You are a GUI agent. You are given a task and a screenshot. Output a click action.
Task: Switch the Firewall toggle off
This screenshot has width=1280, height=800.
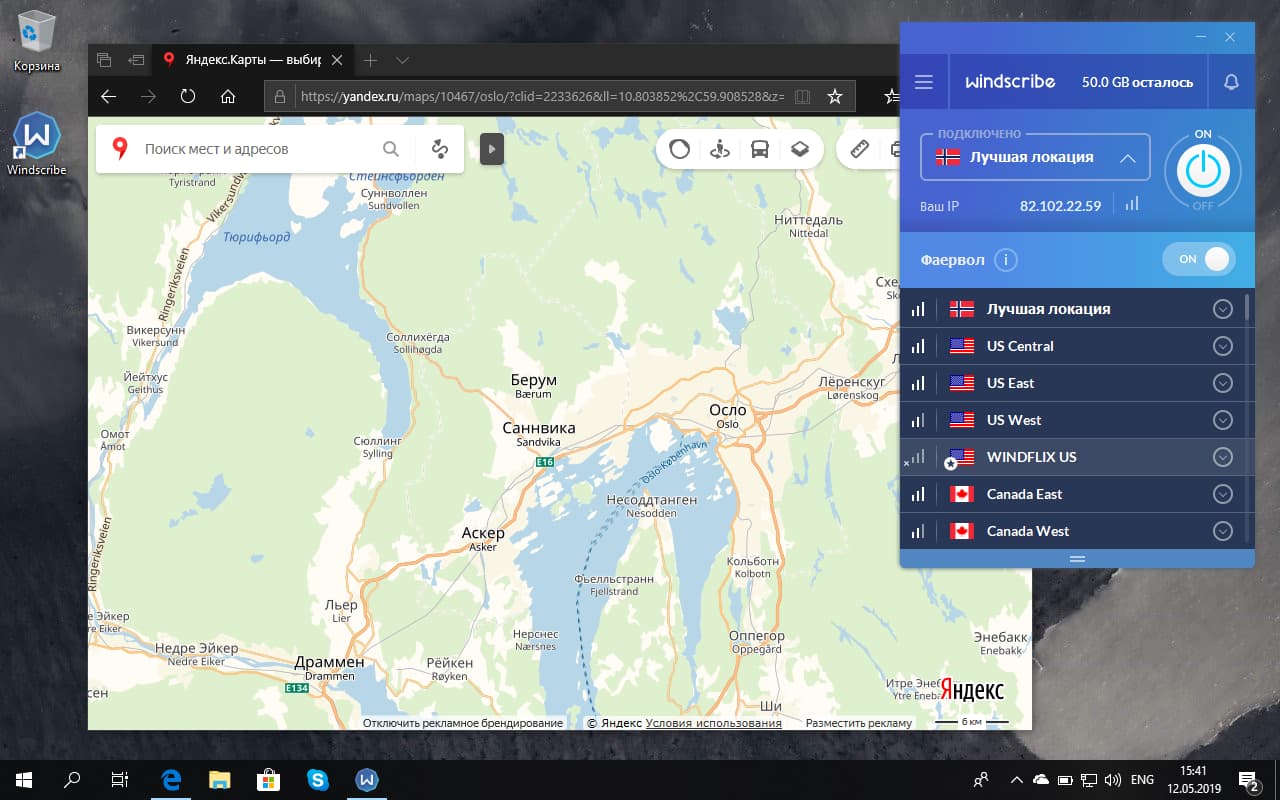tap(1198, 259)
